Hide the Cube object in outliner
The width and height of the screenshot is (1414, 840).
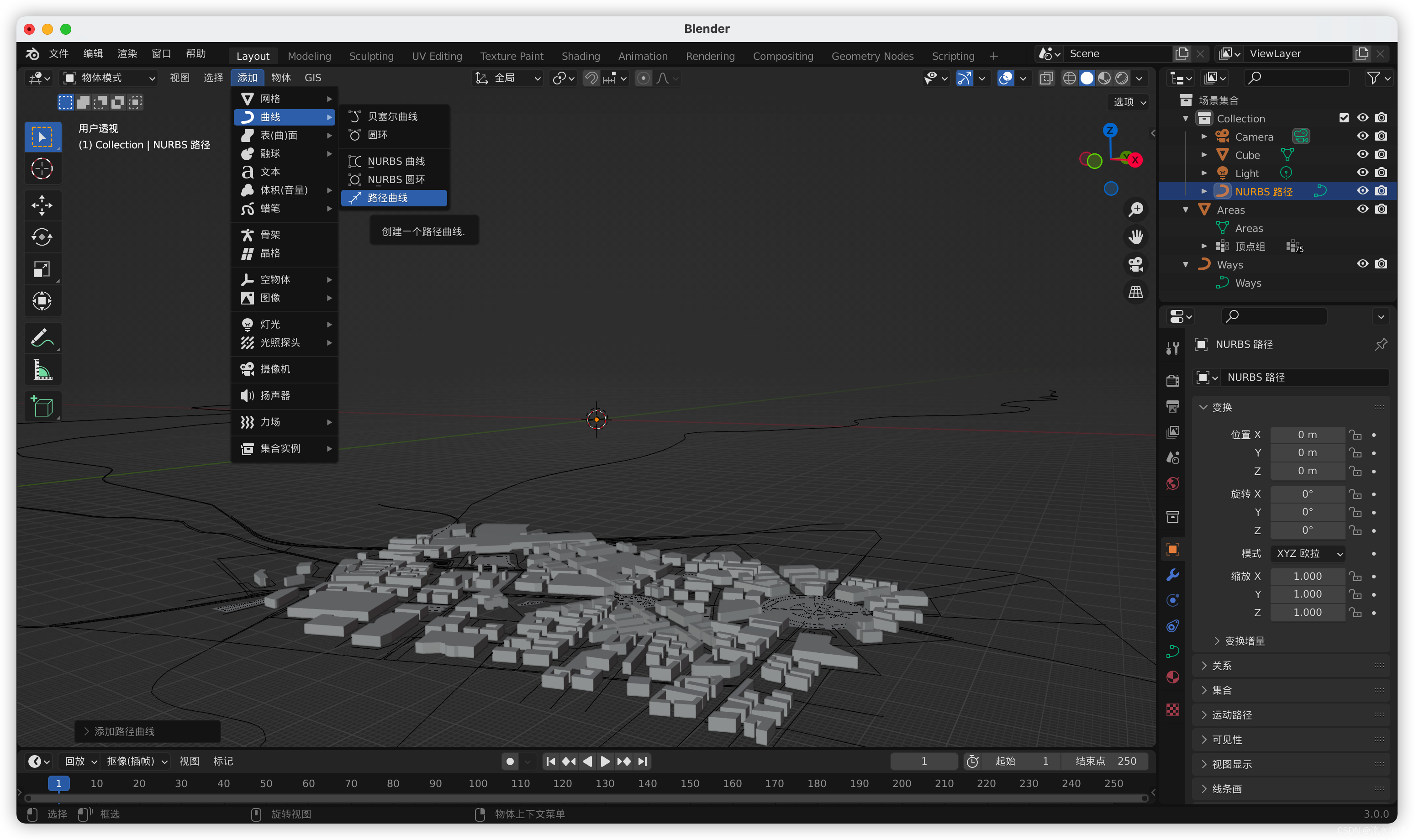[1362, 154]
